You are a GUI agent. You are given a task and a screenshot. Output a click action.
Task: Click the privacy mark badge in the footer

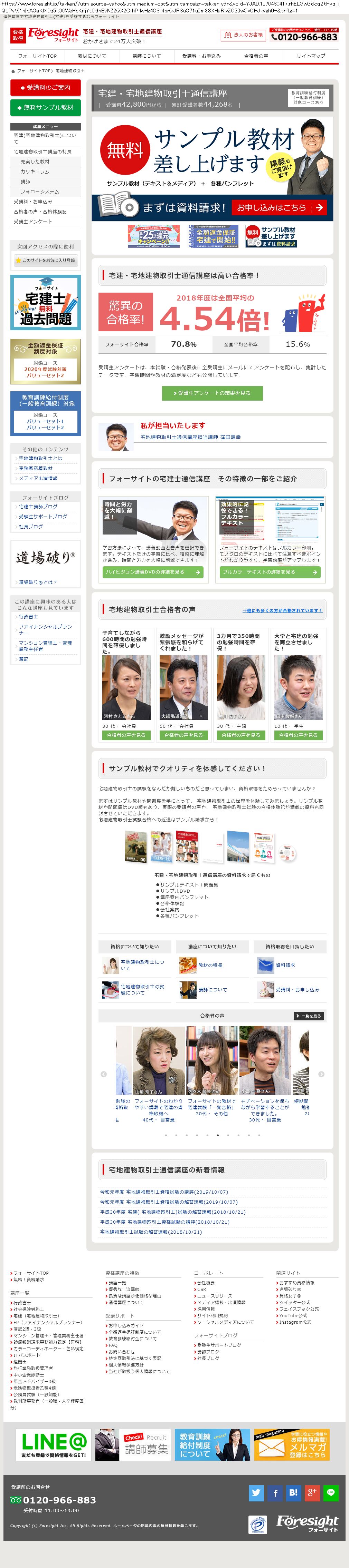point(258,1525)
